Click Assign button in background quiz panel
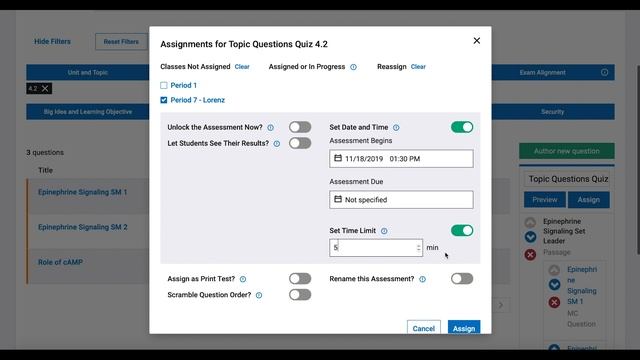 click(x=589, y=200)
